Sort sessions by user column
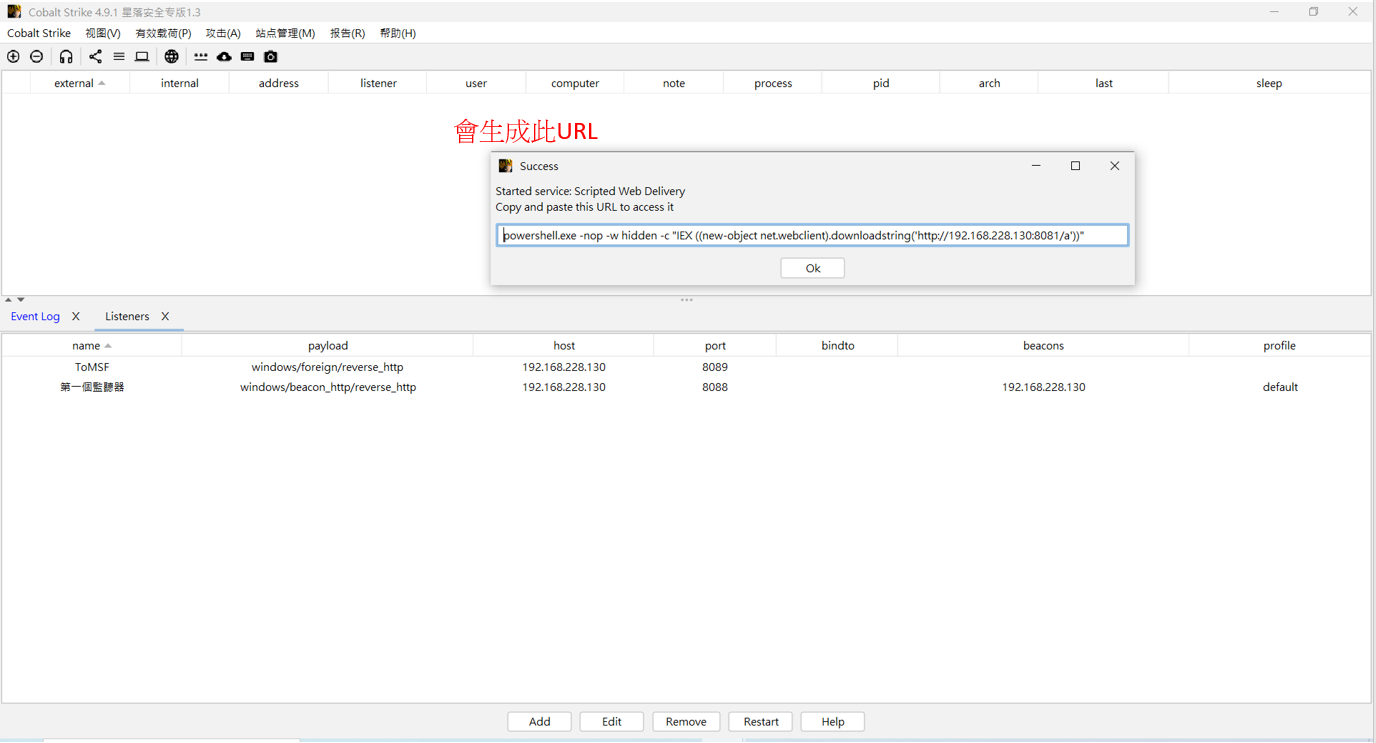Image resolution: width=1376 pixels, height=743 pixels. pyautogui.click(x=476, y=83)
